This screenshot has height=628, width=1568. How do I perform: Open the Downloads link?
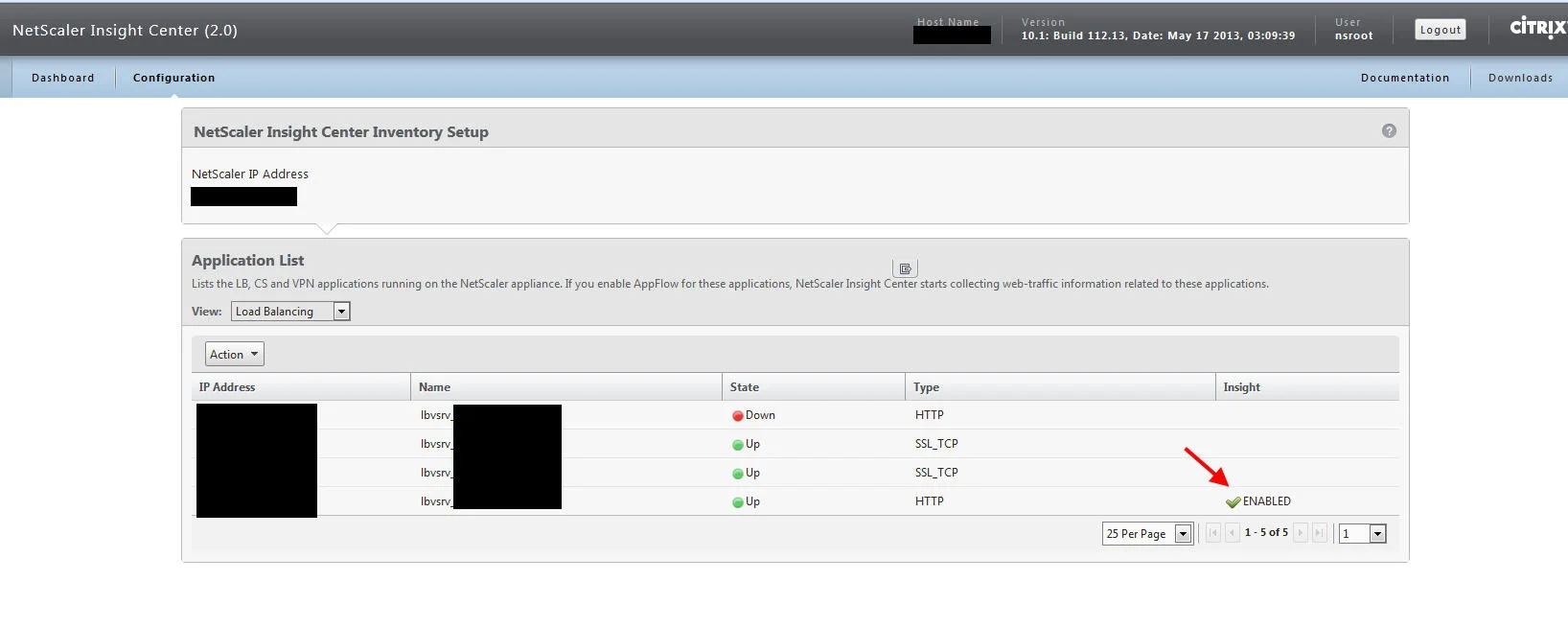pos(1520,78)
